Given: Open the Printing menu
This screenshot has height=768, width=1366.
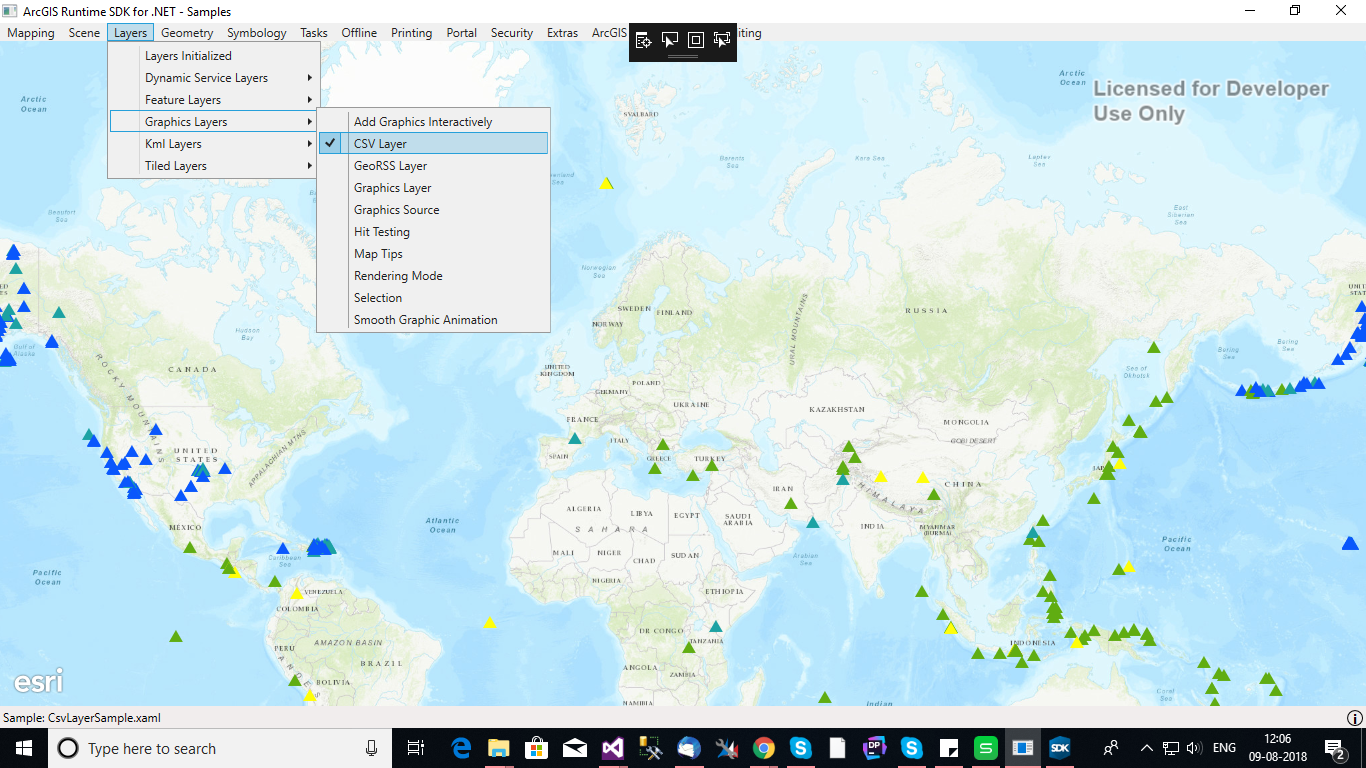Looking at the screenshot, I should point(412,33).
